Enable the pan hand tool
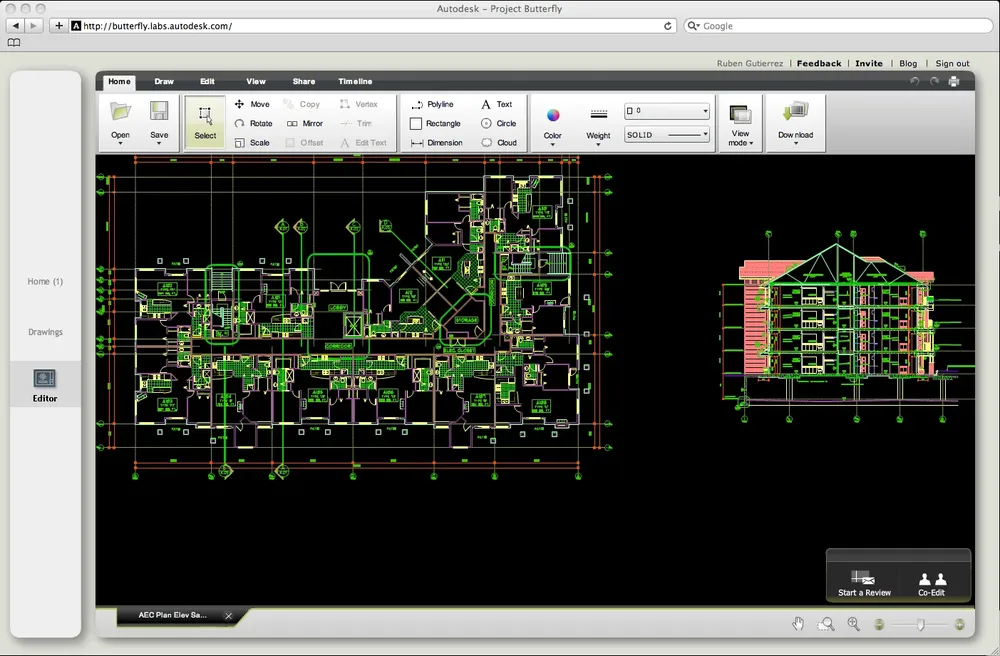Viewport: 1000px width, 656px height. pos(798,624)
